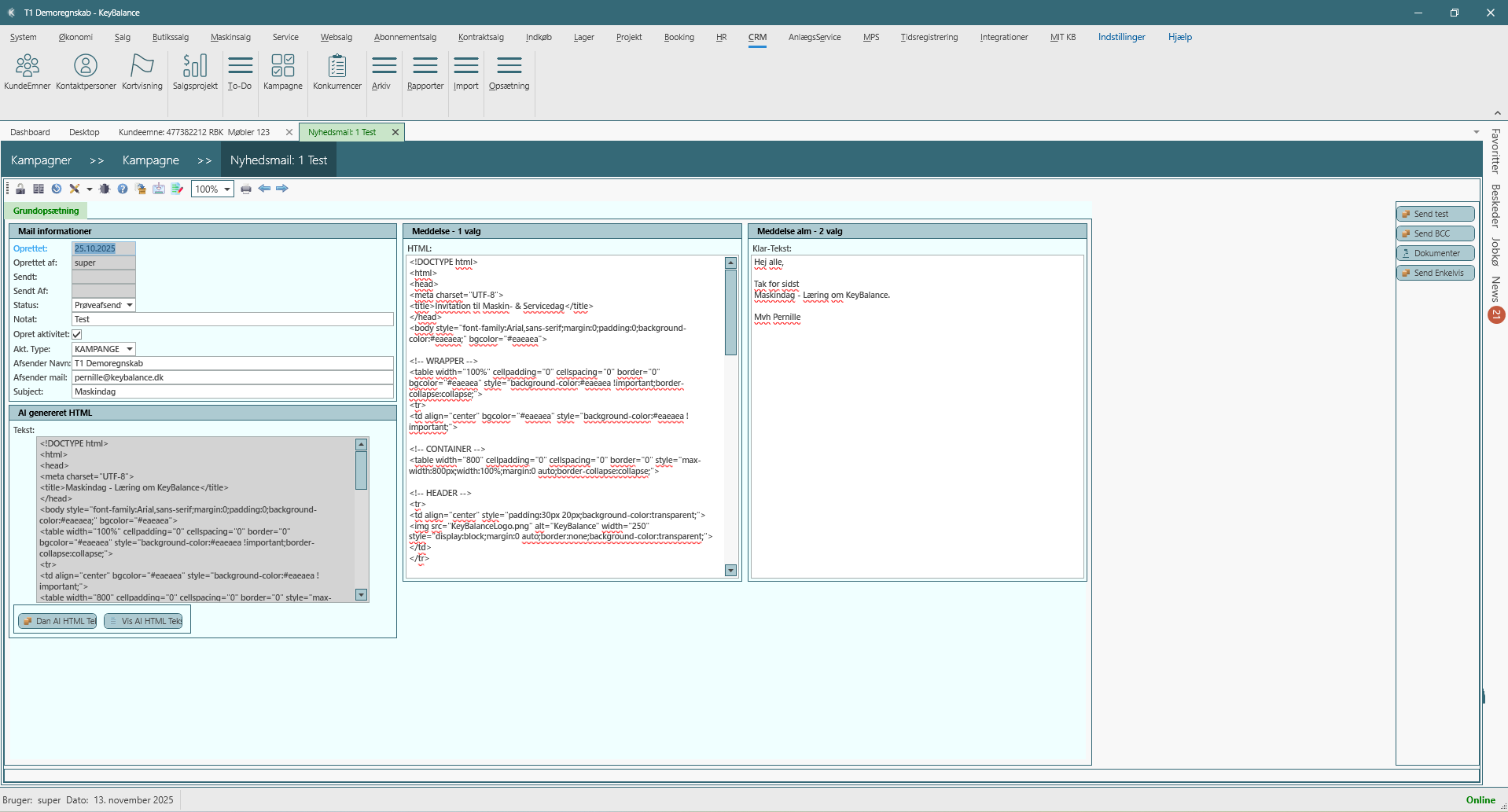
Task: Click the HTML message box scrollbar thumb
Action: pos(730,312)
